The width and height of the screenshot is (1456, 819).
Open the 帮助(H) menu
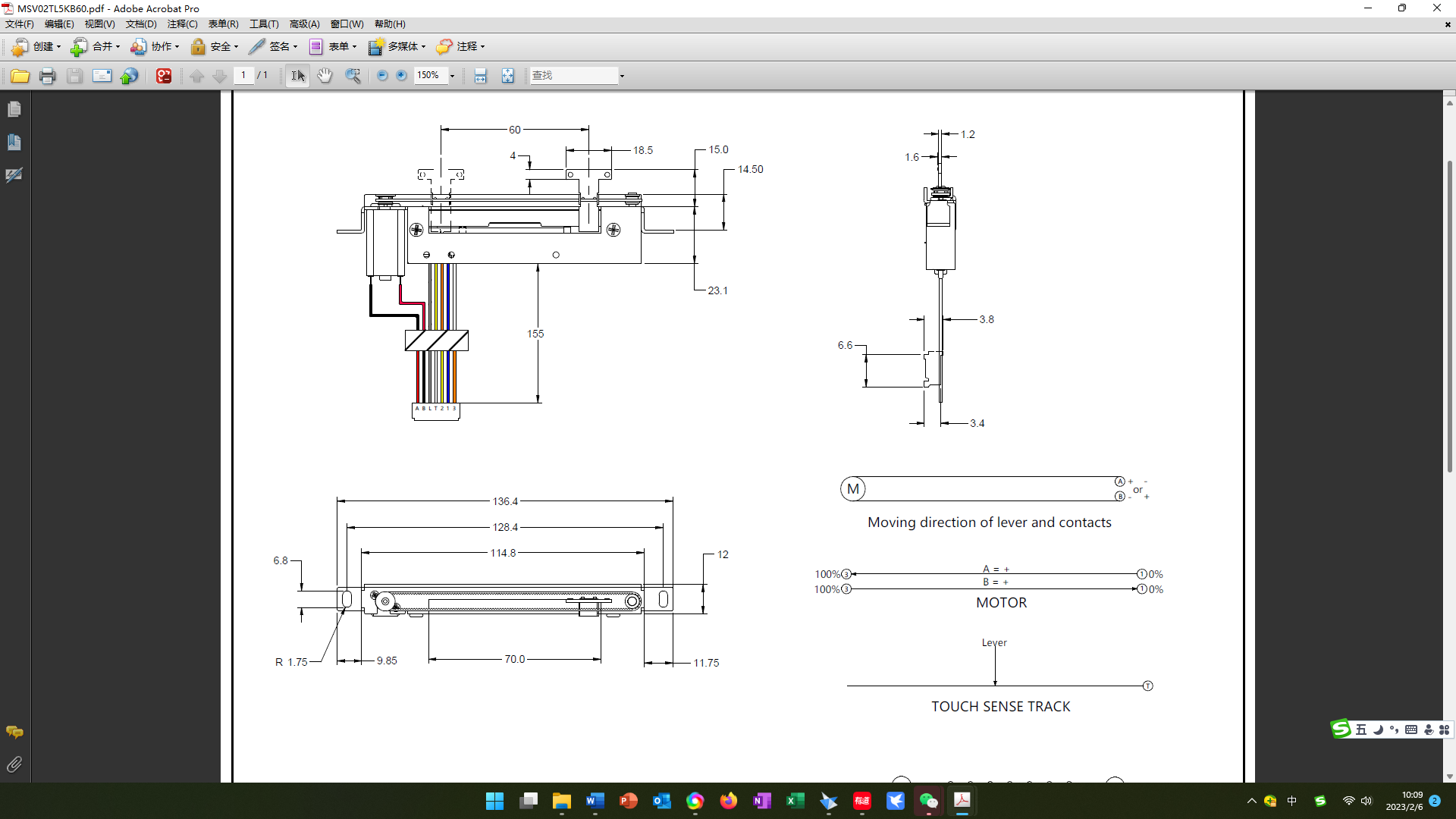pos(390,24)
